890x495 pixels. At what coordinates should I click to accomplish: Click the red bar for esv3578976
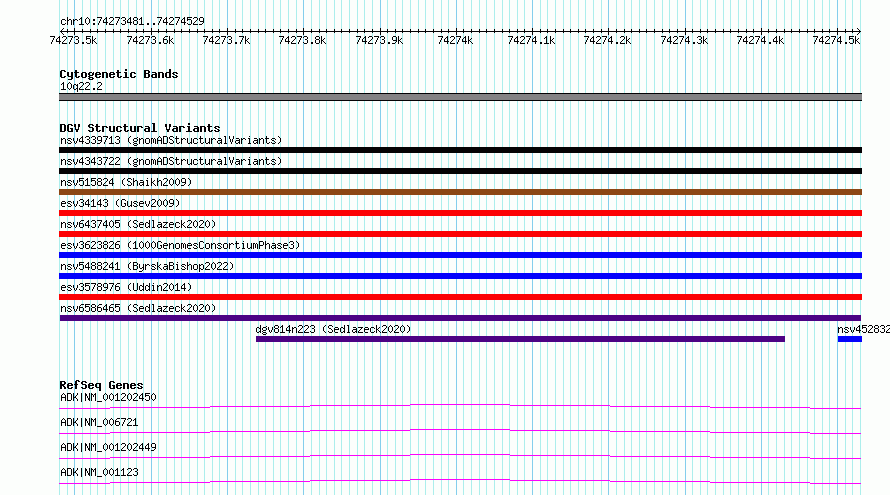pos(460,297)
